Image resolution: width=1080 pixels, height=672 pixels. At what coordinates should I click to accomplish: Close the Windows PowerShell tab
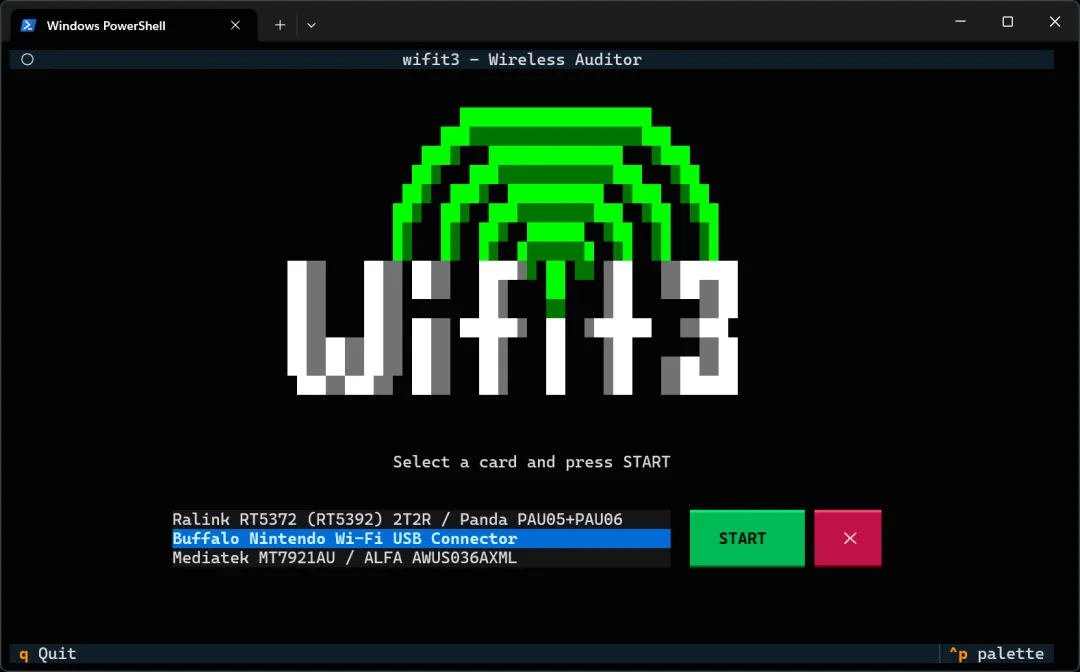(x=236, y=25)
